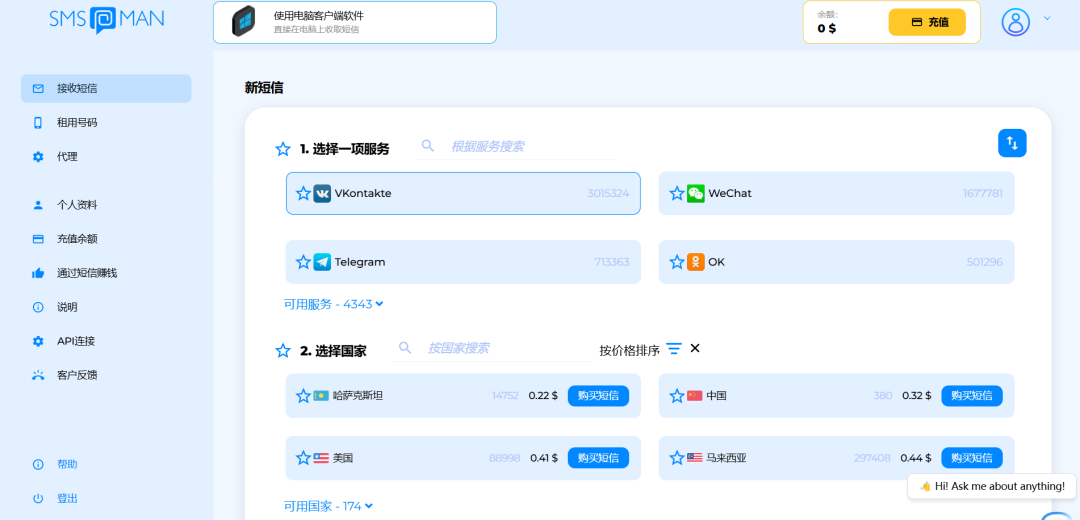Buy SMS for 中国
The height and width of the screenshot is (520, 1080).
tap(972, 395)
